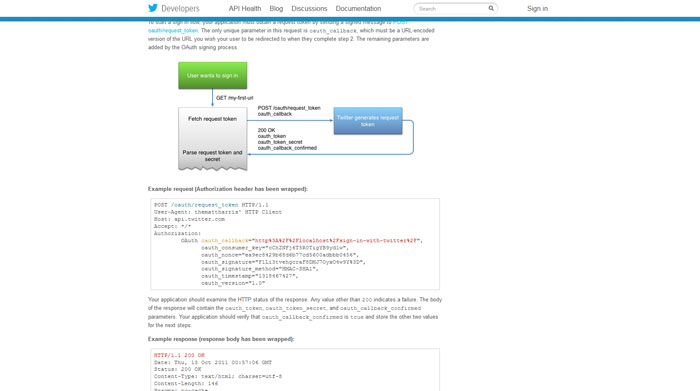Viewport: 700px width, 391px height.
Task: Click the /oauth/request_token link in example request
Action: pos(204,205)
